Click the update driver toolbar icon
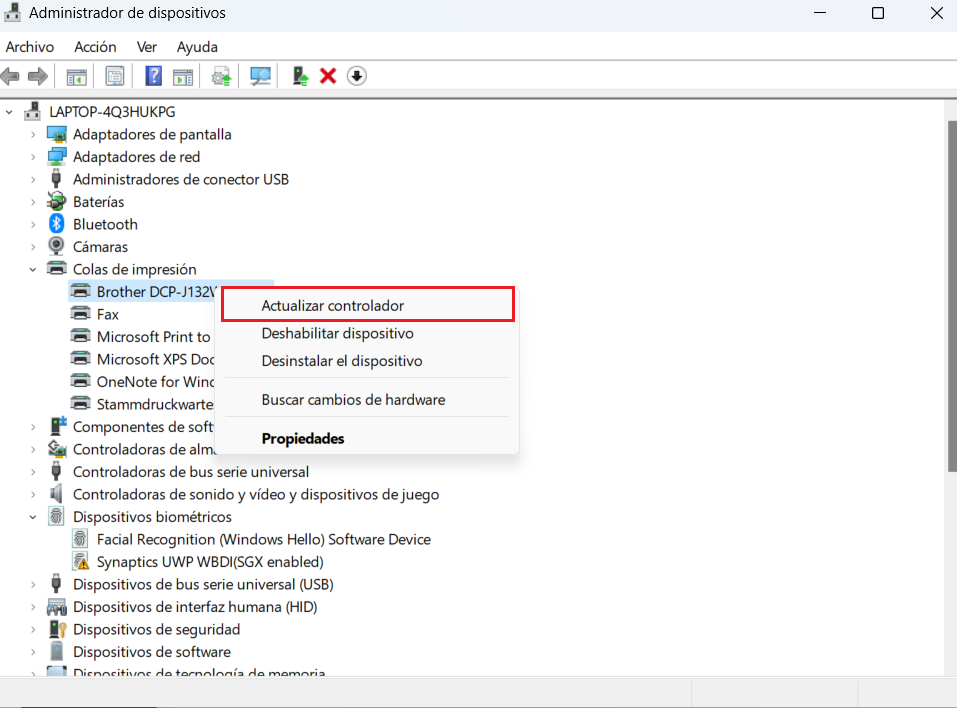The height and width of the screenshot is (711, 957). (221, 77)
